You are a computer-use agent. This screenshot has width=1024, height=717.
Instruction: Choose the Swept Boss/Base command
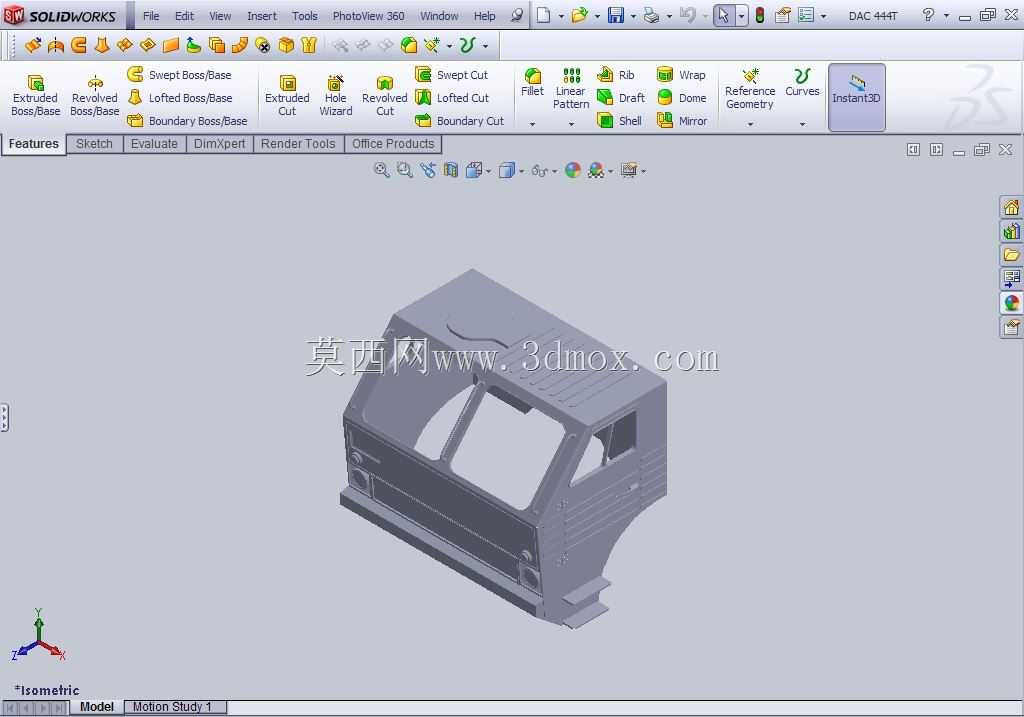pyautogui.click(x=180, y=74)
